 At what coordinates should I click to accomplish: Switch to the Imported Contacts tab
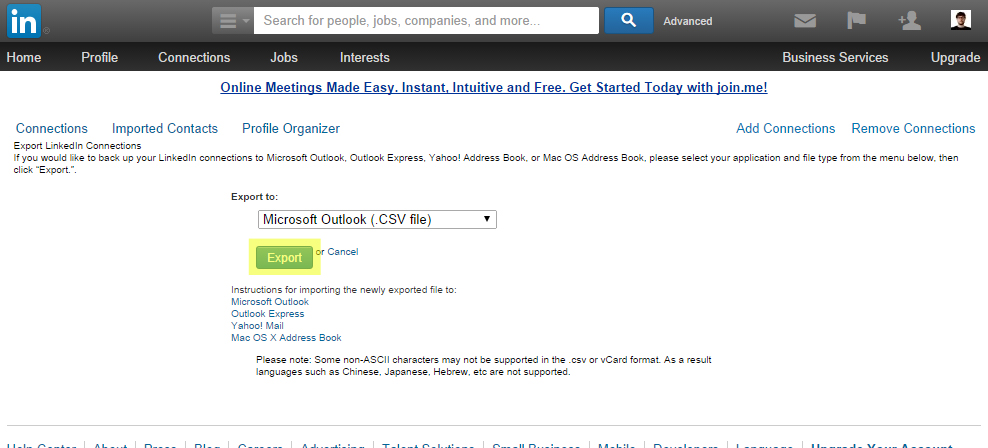tap(165, 129)
